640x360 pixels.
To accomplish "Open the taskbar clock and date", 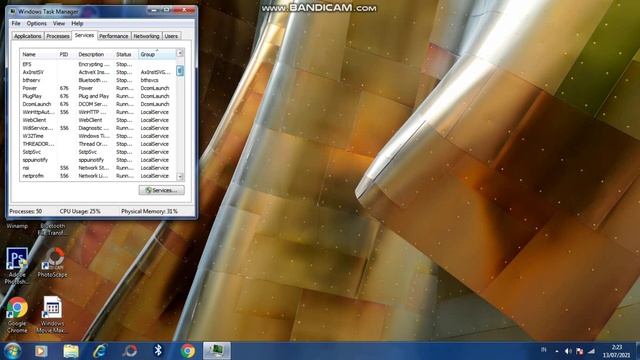I will pyautogui.click(x=617, y=351).
